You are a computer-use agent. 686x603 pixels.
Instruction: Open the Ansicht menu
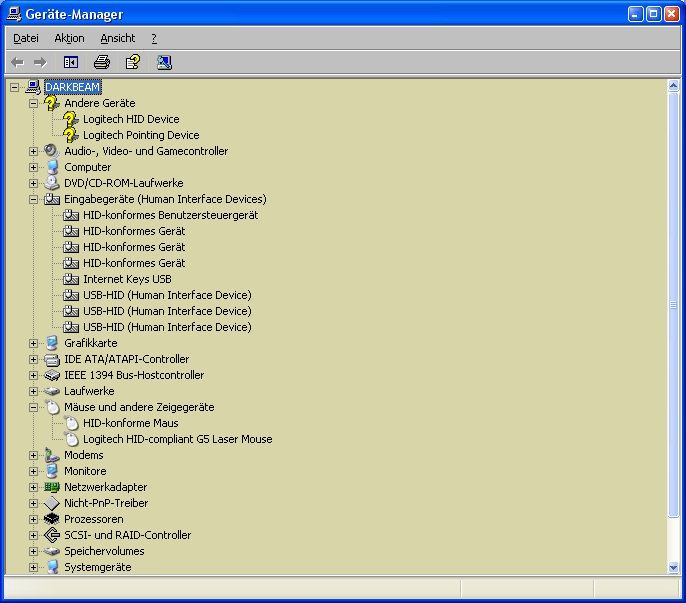(118, 39)
